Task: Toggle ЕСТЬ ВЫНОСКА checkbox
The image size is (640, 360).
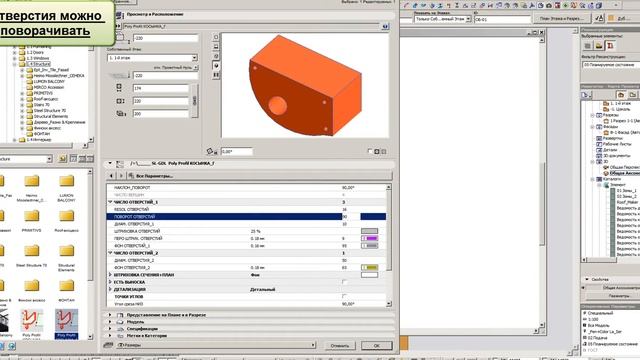Action: (344, 282)
